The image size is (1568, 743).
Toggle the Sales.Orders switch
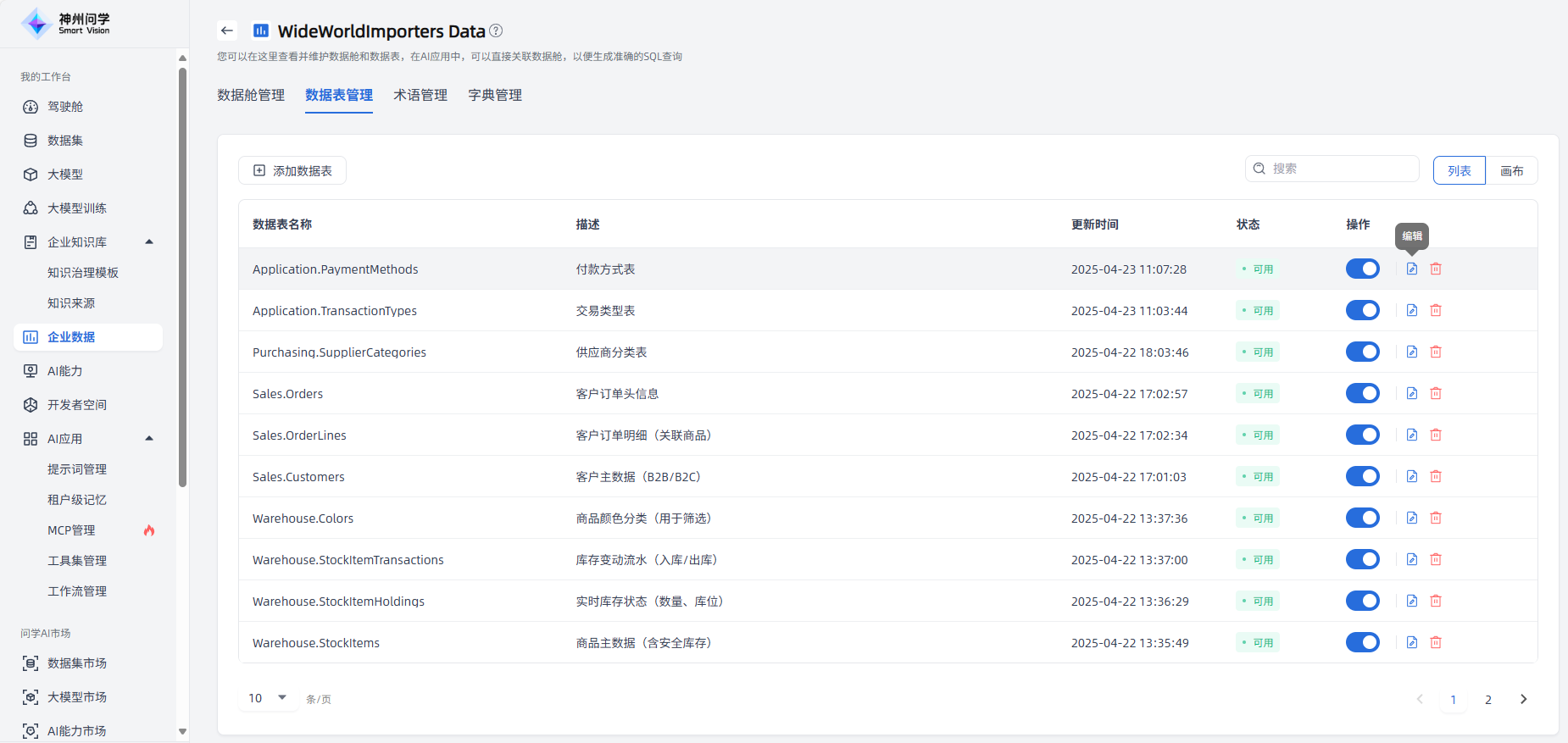tap(1363, 393)
